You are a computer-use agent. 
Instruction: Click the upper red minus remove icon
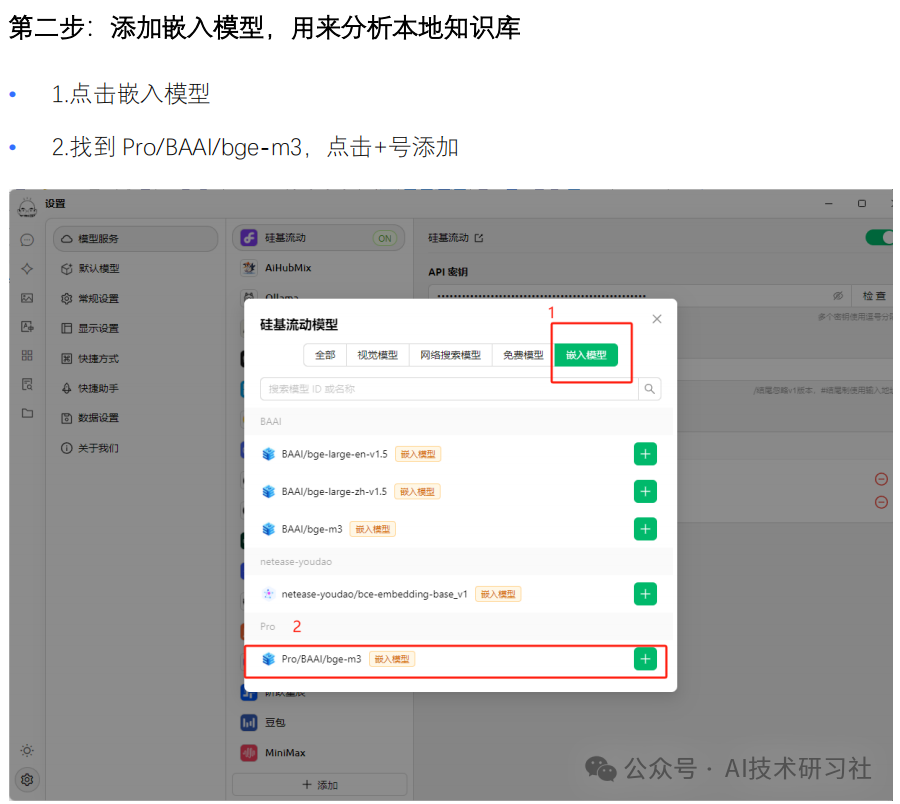(x=881, y=479)
